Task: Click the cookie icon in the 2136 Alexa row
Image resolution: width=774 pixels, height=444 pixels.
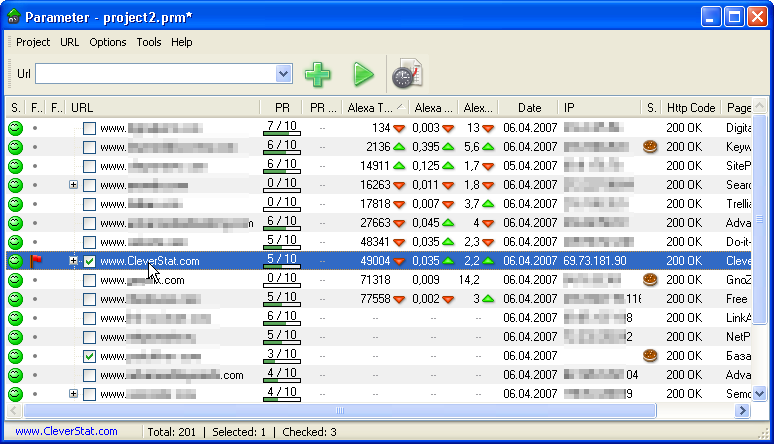Action: click(650, 147)
